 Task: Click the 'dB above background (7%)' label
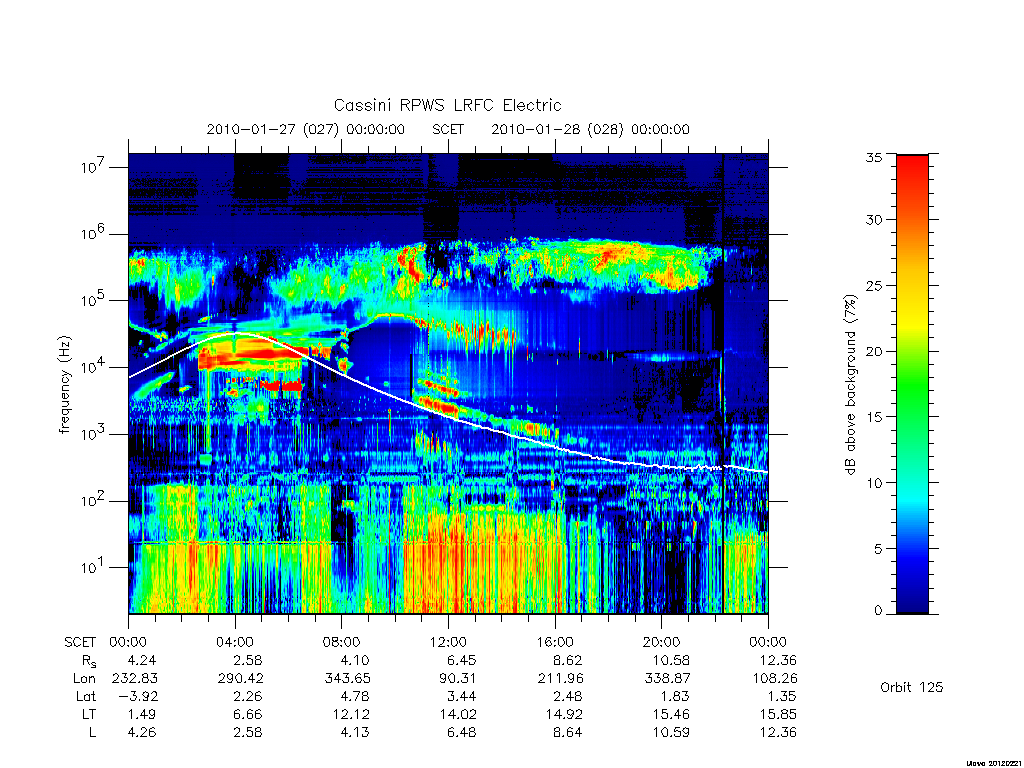[850, 385]
